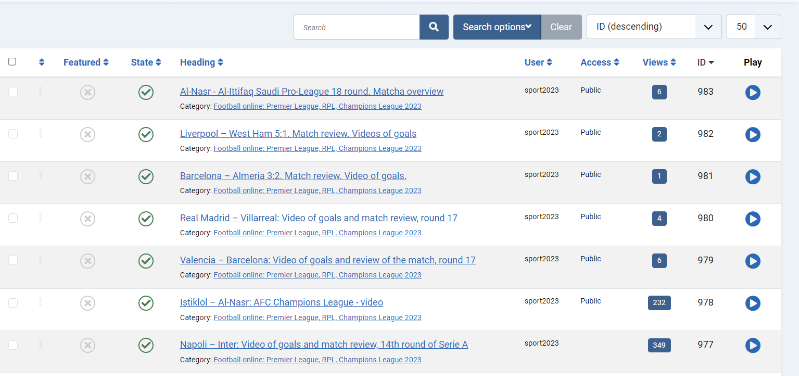The image size is (799, 376).
Task: Open Al-Nasr - Al-Ittifaq Saudi Pro-League heading
Action: (x=311, y=92)
